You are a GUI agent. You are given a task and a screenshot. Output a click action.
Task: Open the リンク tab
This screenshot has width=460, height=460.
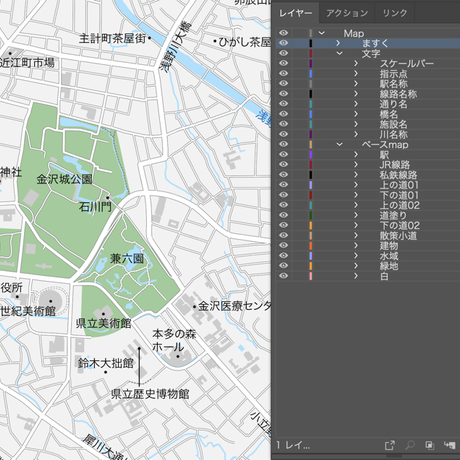coord(395,13)
